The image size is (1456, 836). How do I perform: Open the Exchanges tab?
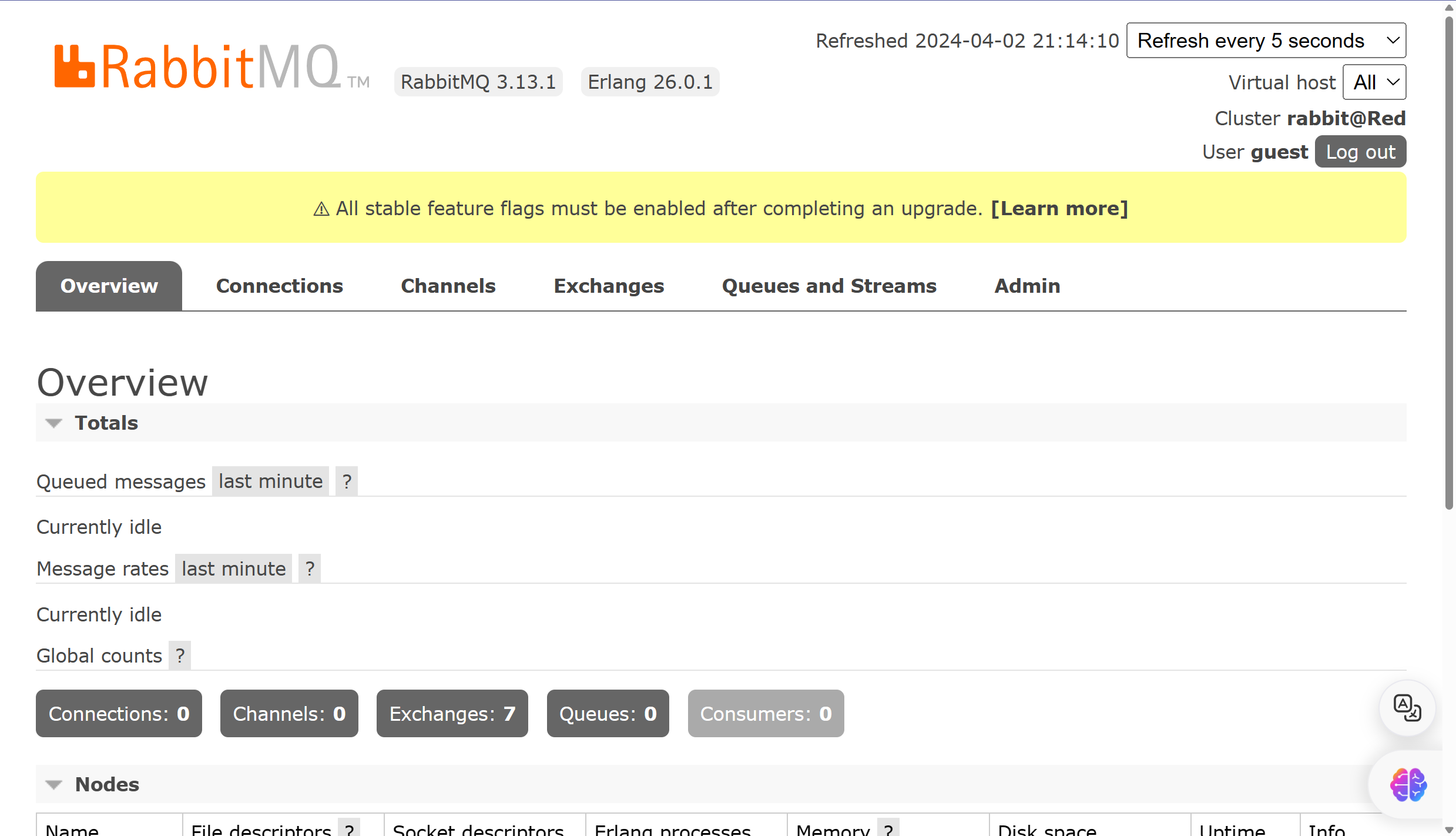tap(609, 286)
